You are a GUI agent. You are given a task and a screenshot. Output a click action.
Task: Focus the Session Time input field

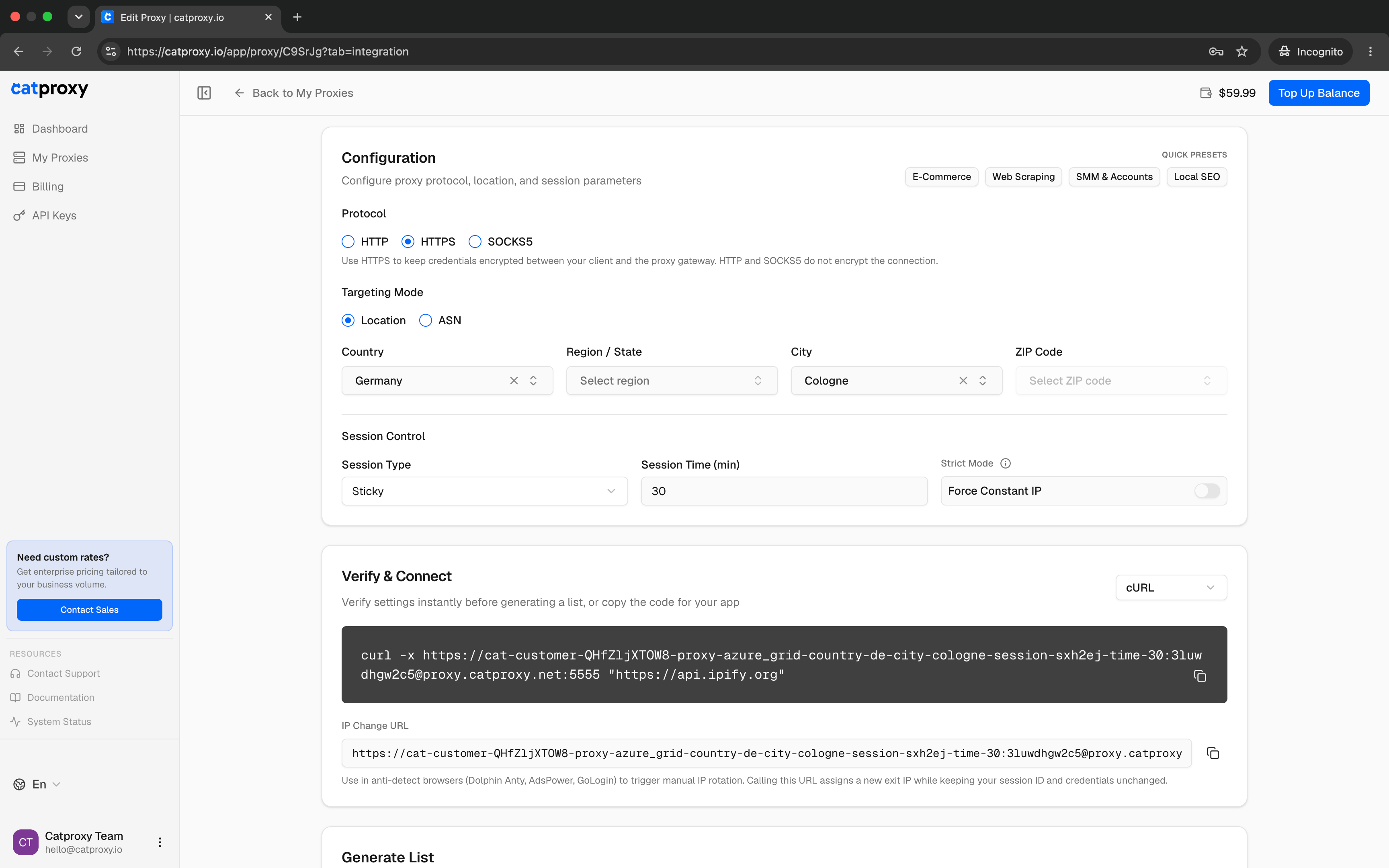[784, 491]
